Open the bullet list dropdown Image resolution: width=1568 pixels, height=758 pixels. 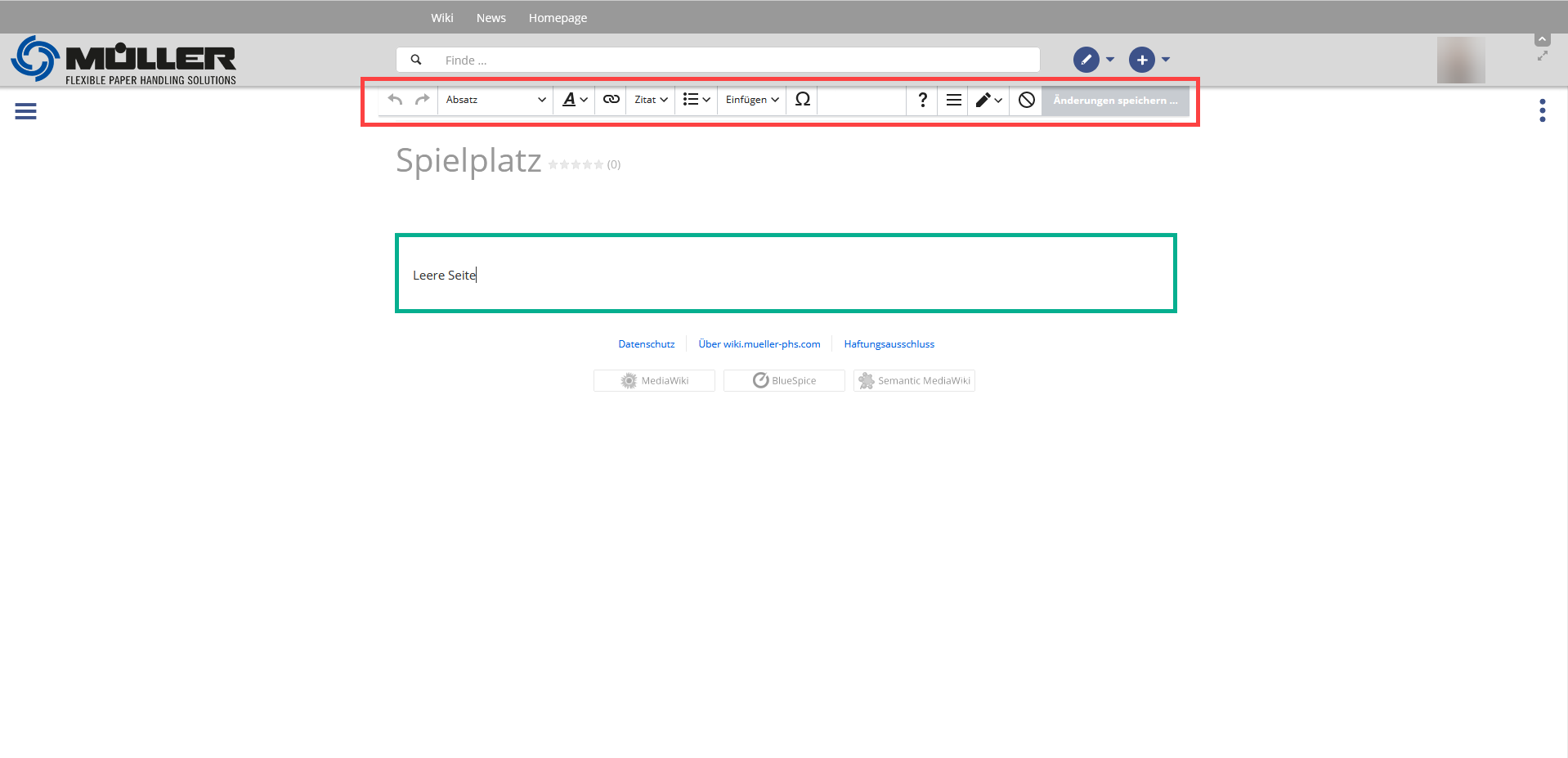697,100
